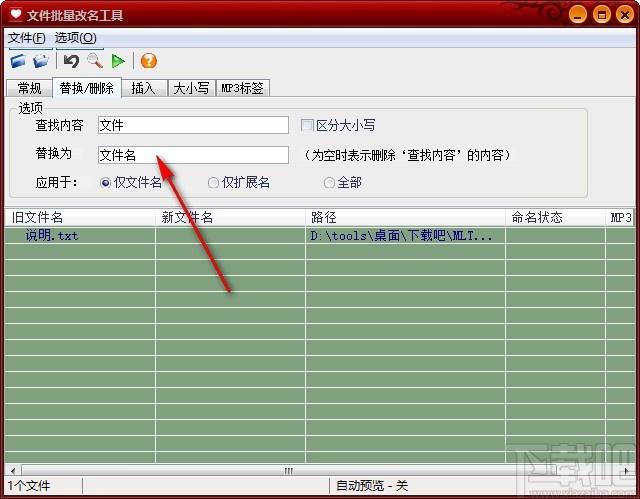
Task: Click the add folder toolbar icon
Action: (x=41, y=61)
